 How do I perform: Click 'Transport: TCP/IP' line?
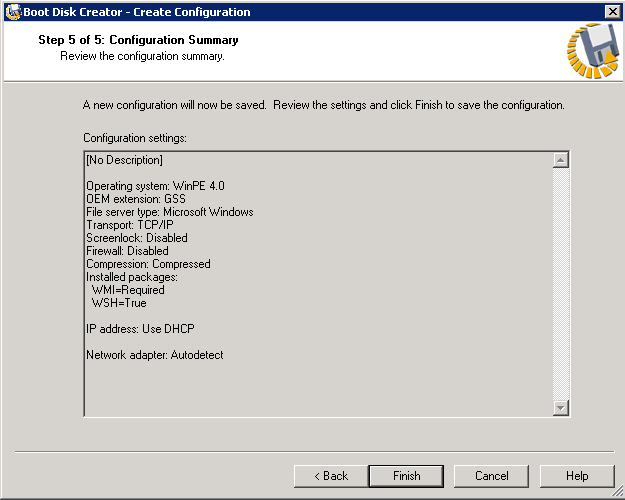click(x=130, y=225)
